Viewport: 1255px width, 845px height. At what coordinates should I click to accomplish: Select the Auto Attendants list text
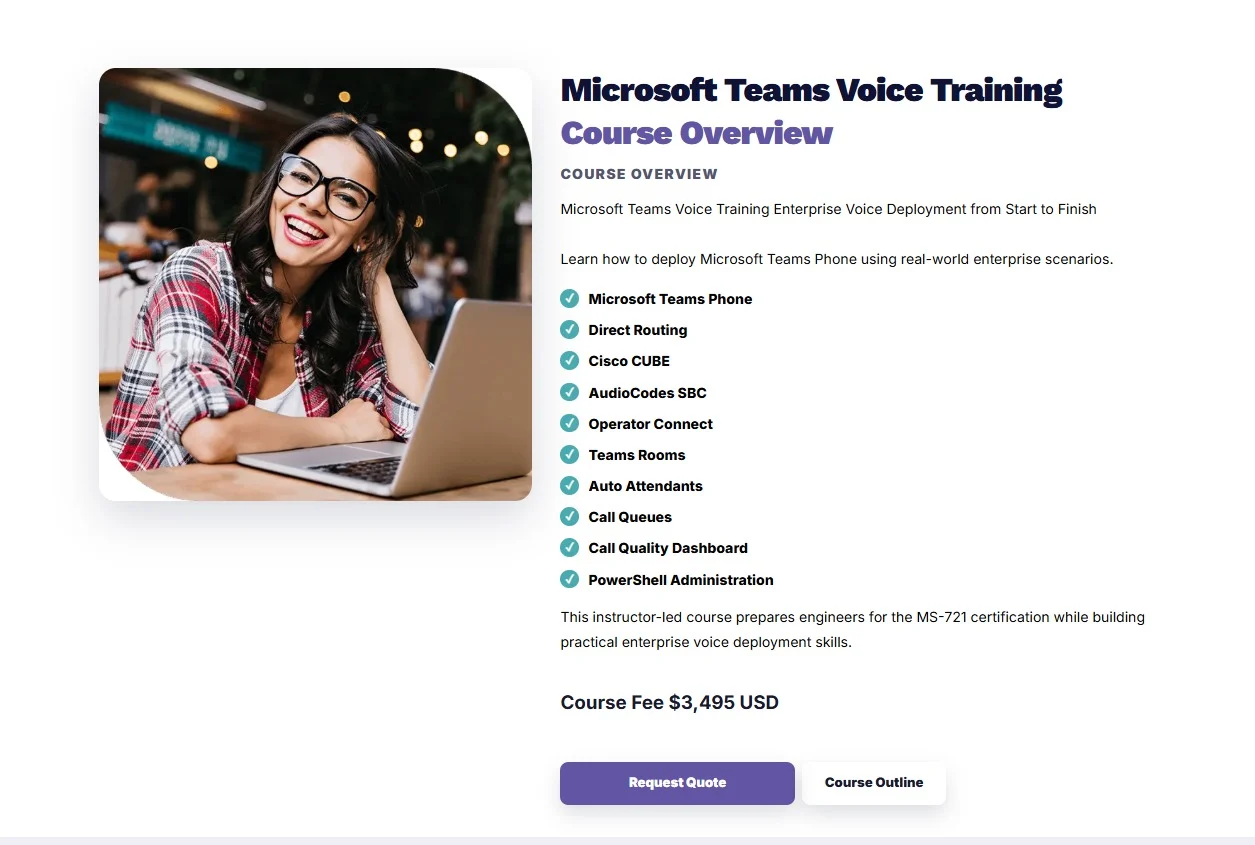645,486
